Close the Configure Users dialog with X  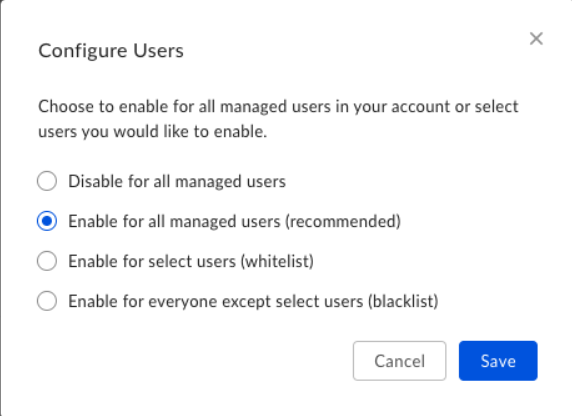(x=536, y=39)
